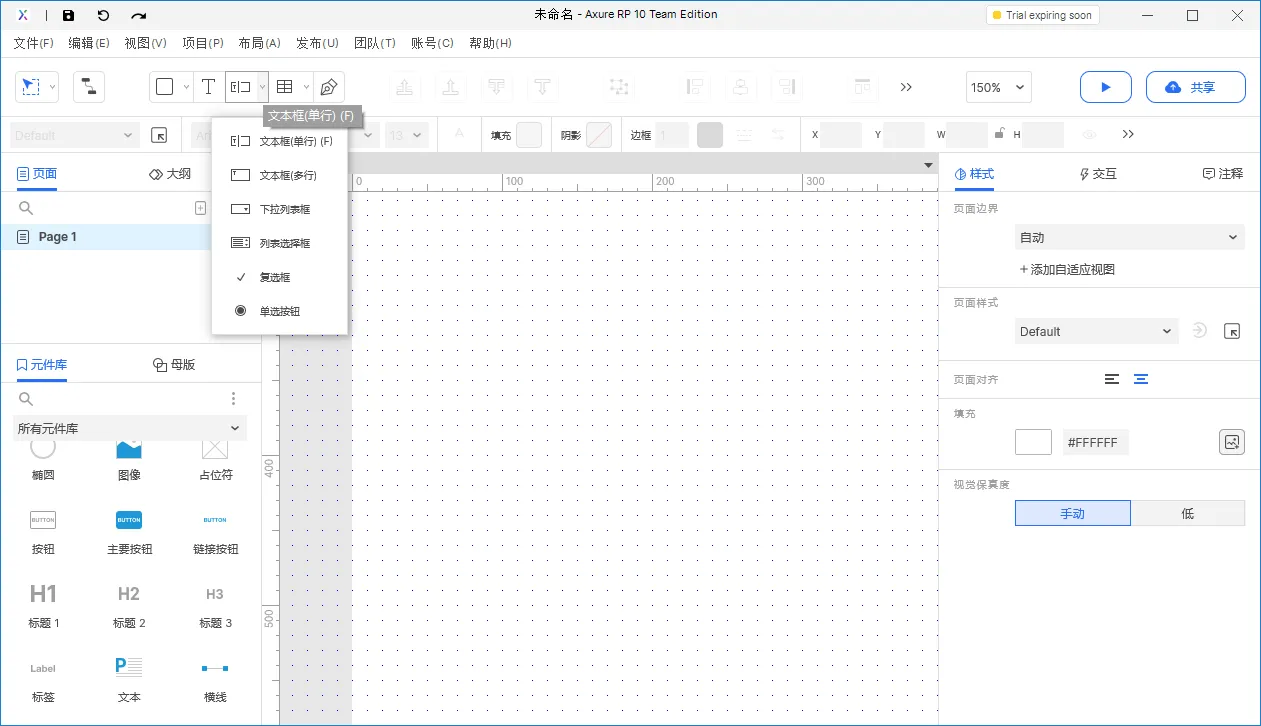The width and height of the screenshot is (1261, 726).
Task: Open the 所有元件库 library dropdown
Action: click(129, 428)
